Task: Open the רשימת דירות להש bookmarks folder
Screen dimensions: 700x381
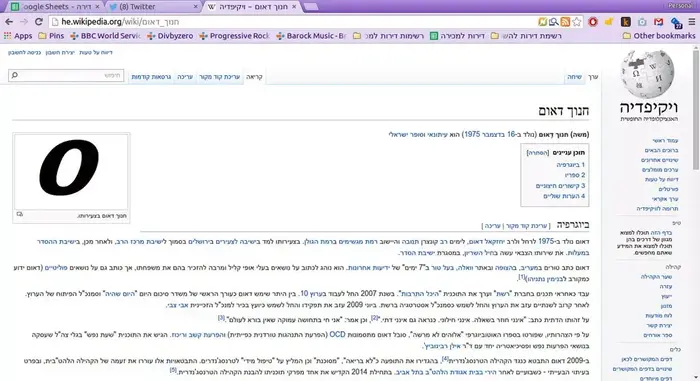Action: (x=526, y=36)
